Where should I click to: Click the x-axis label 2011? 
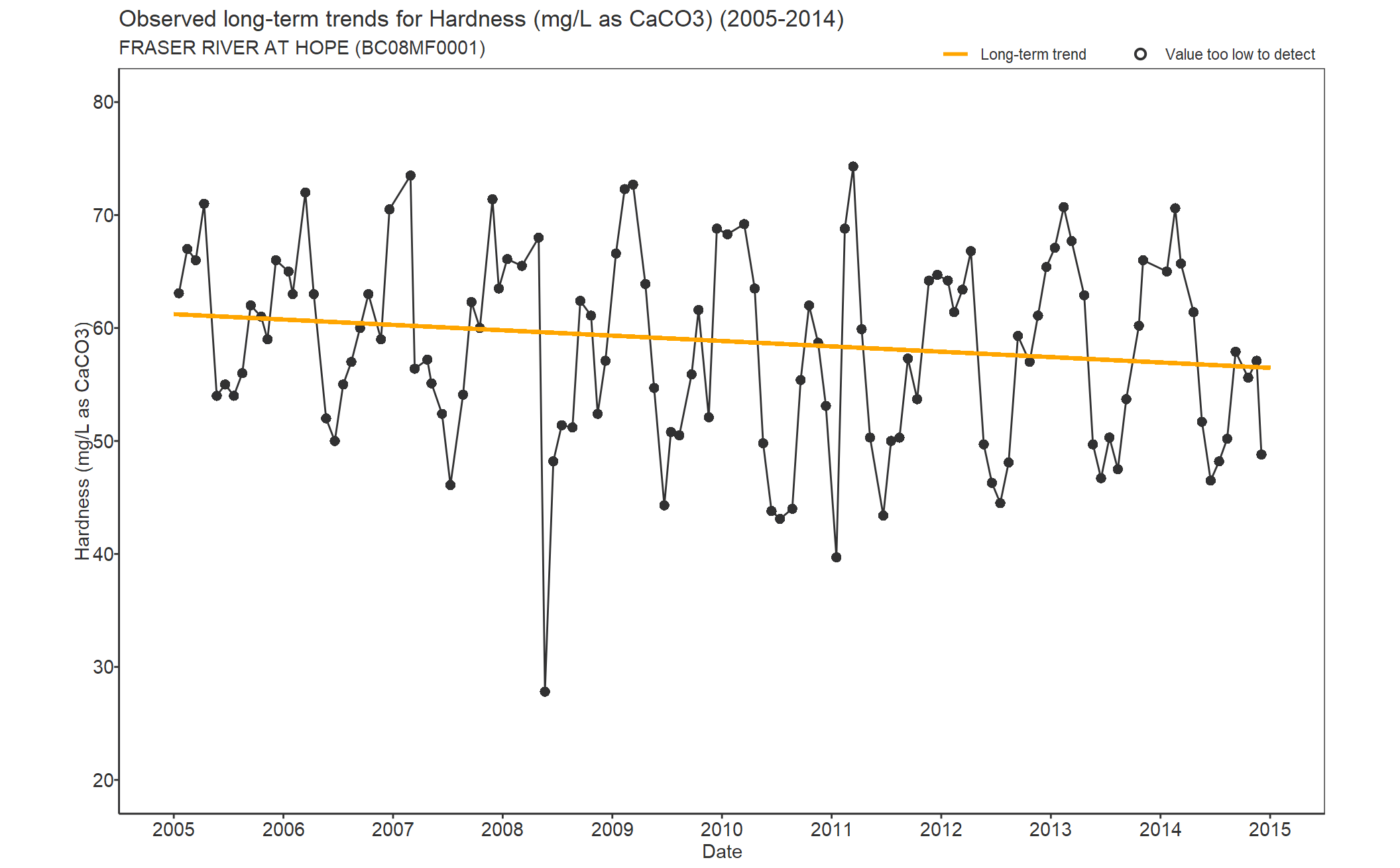[831, 830]
